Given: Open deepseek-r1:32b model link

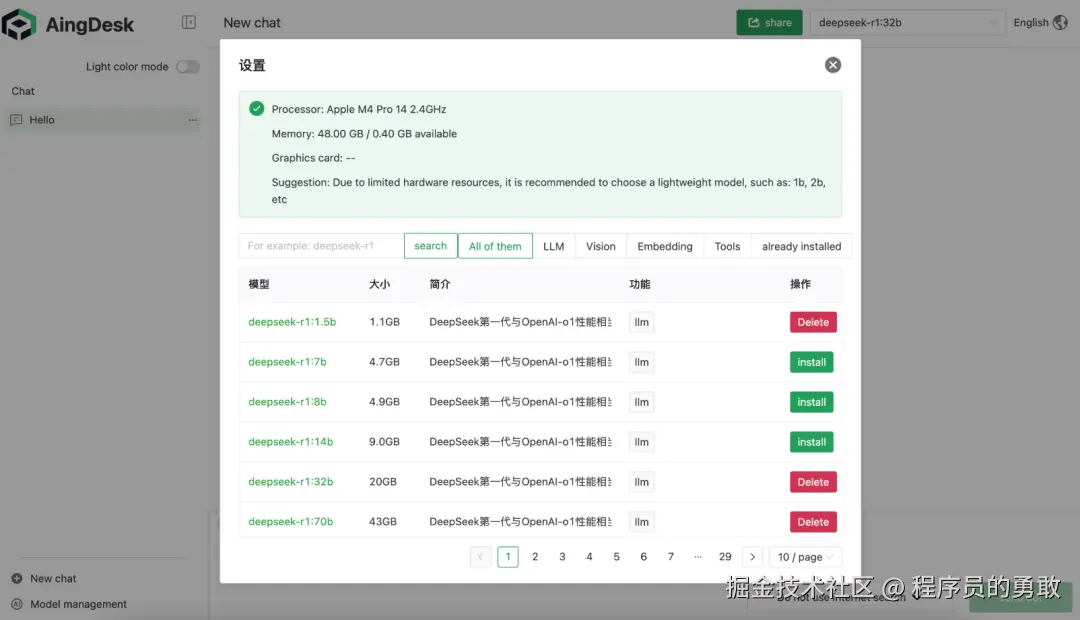Looking at the screenshot, I should click(x=291, y=482).
